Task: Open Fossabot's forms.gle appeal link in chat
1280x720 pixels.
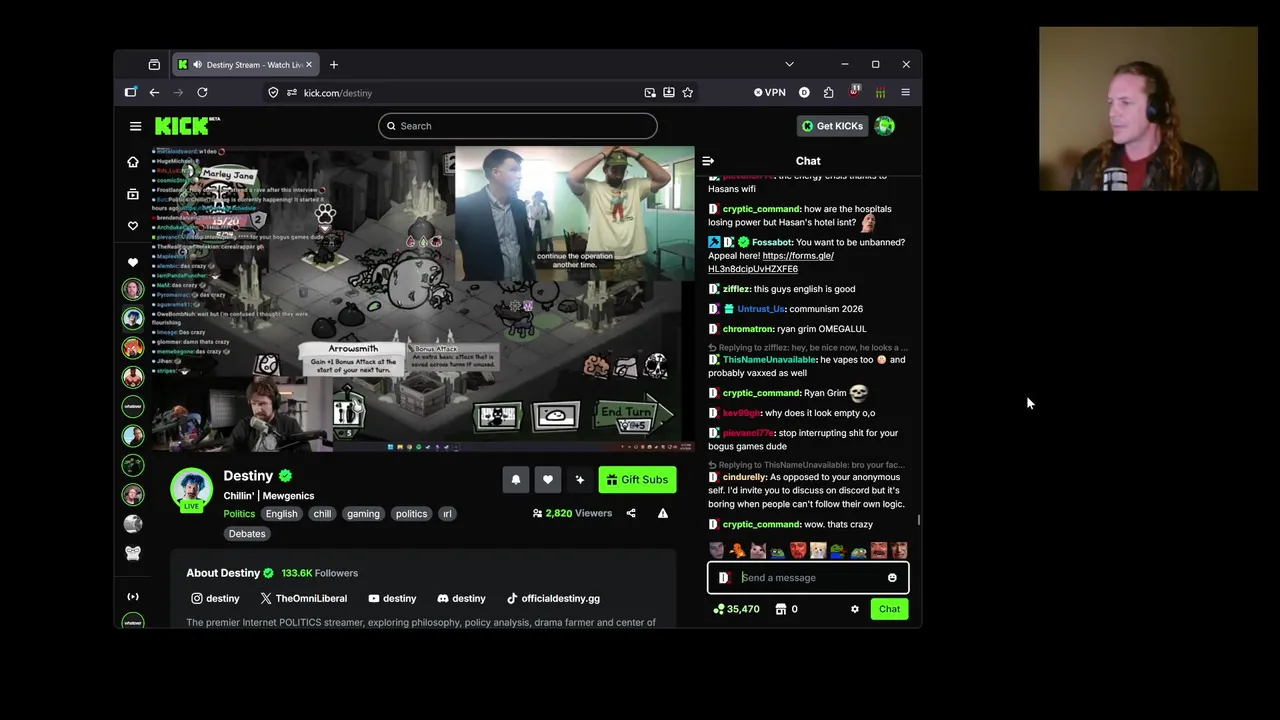Action: 771,262
